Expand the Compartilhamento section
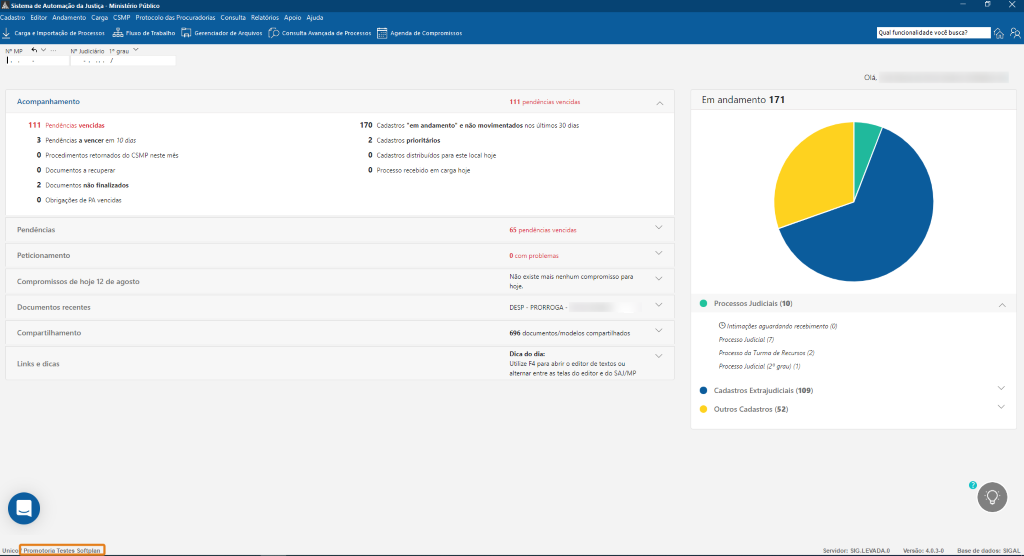The width and height of the screenshot is (1024, 556). click(x=659, y=331)
